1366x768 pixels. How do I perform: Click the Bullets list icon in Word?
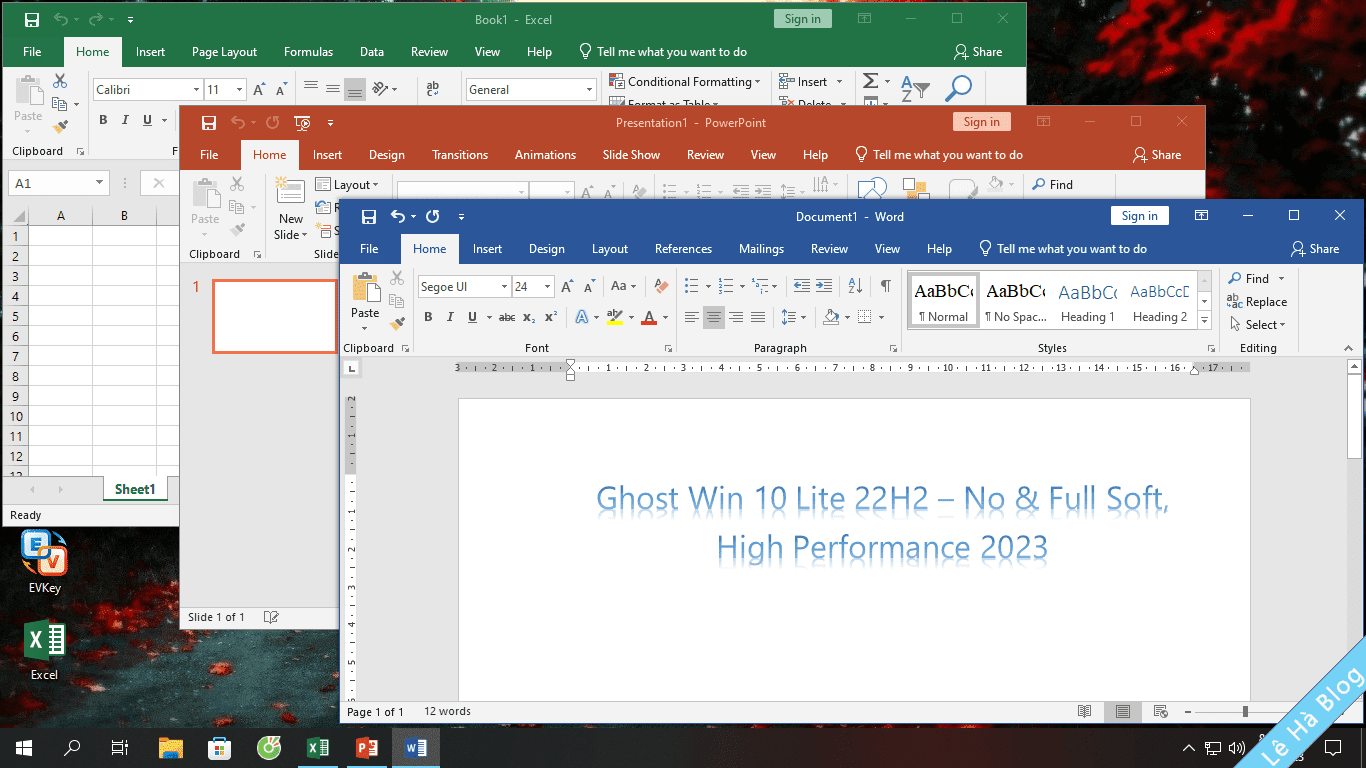[691, 287]
